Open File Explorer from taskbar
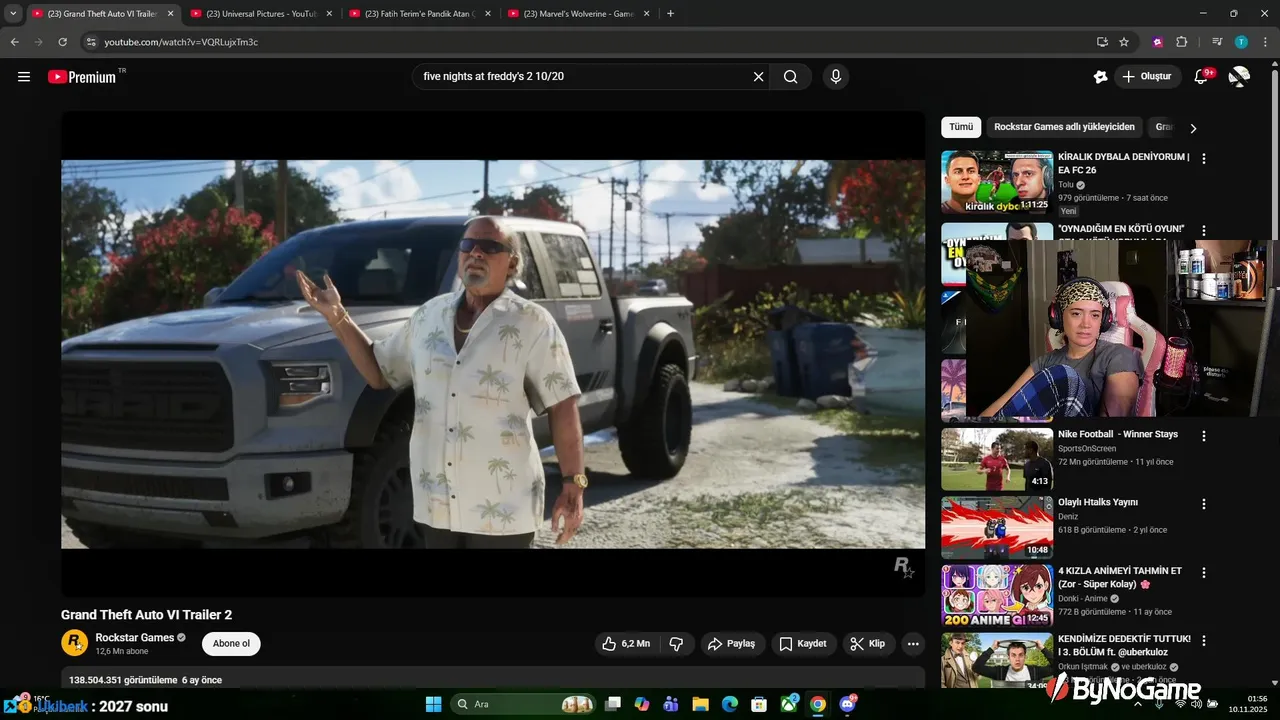Image resolution: width=1280 pixels, height=720 pixels. point(700,704)
